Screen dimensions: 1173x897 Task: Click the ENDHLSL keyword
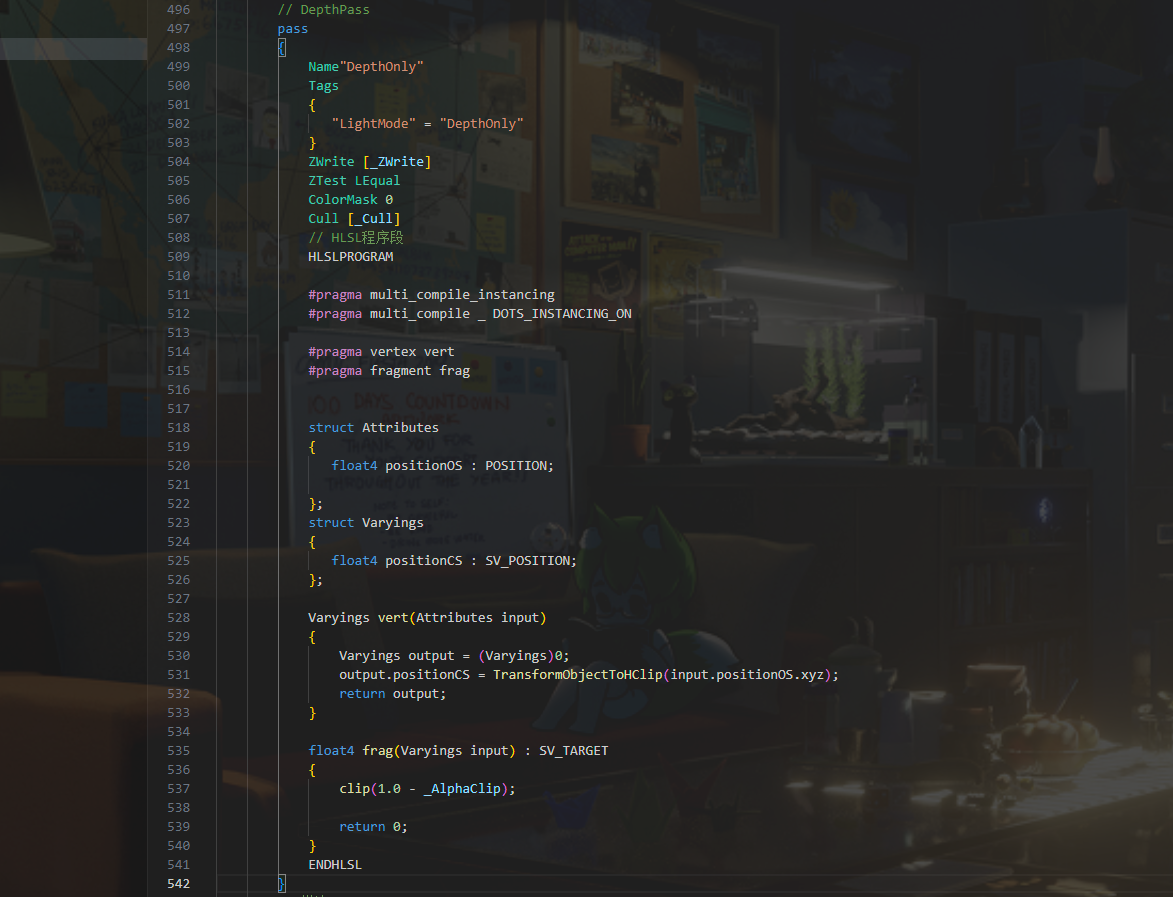click(x=335, y=865)
